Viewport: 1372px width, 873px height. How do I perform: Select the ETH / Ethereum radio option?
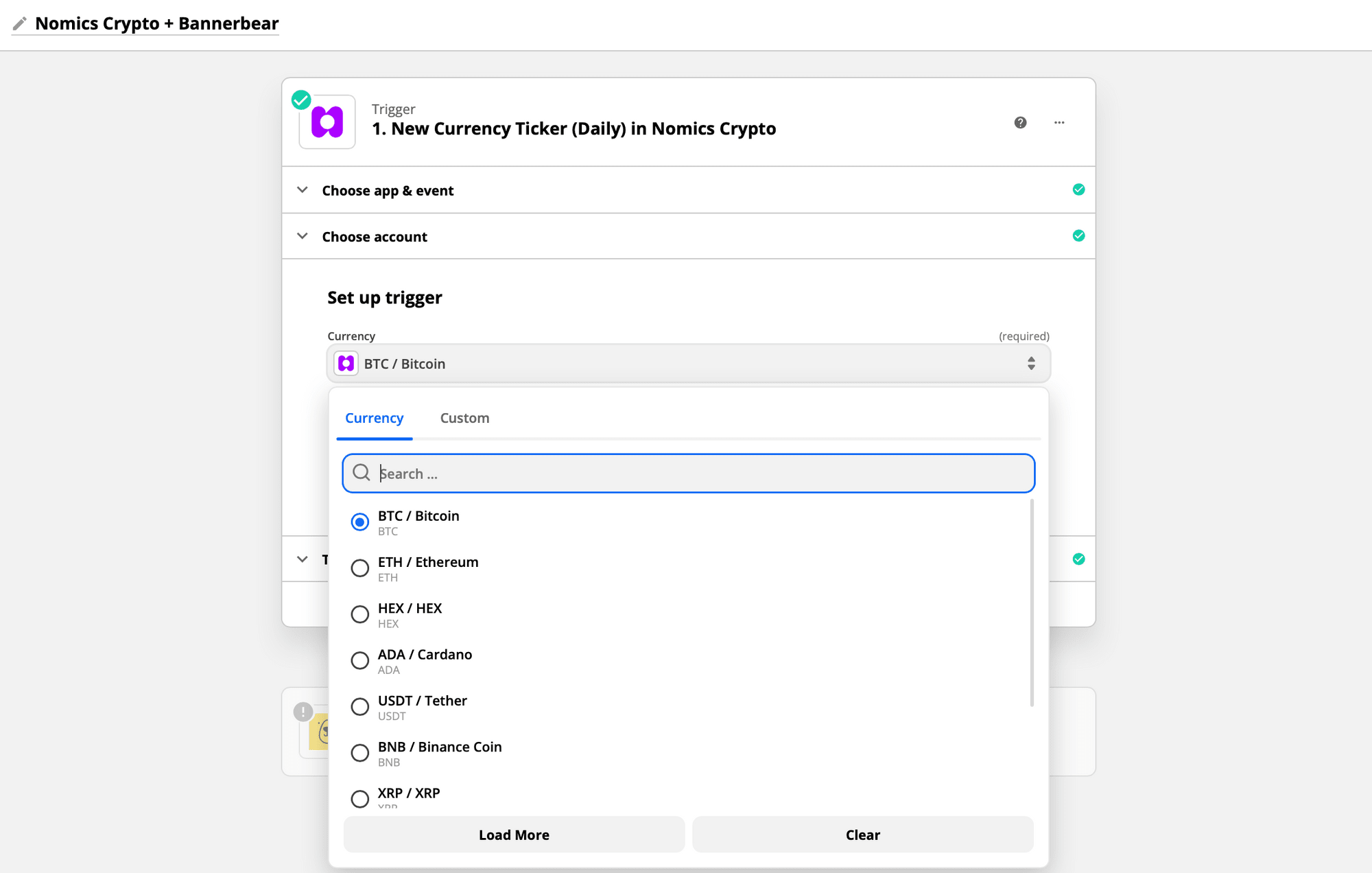click(359, 568)
